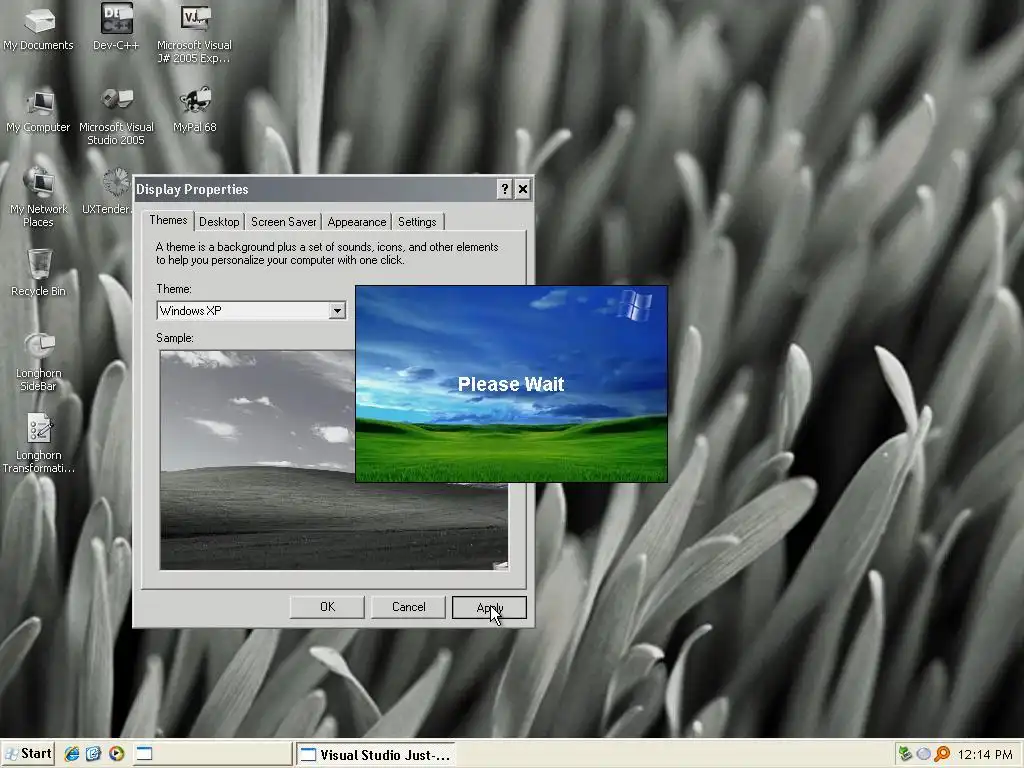Image resolution: width=1024 pixels, height=768 pixels.
Task: Switch to the Themes tab
Action: [x=168, y=220]
